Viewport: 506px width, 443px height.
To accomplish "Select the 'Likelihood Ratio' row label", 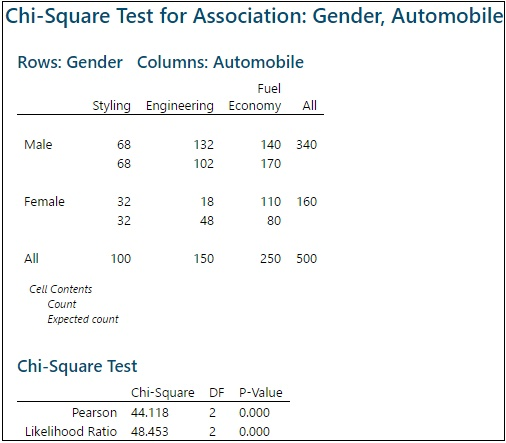I will 71,431.
